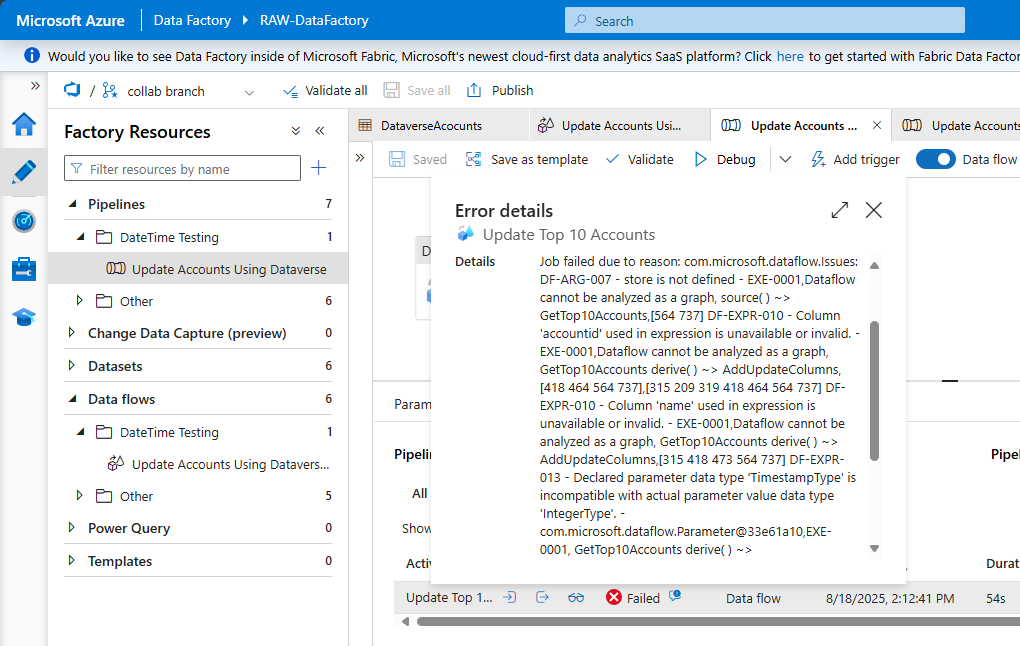Expand the Other folder under Pipelines
This screenshot has width=1020, height=646.
click(x=79, y=301)
